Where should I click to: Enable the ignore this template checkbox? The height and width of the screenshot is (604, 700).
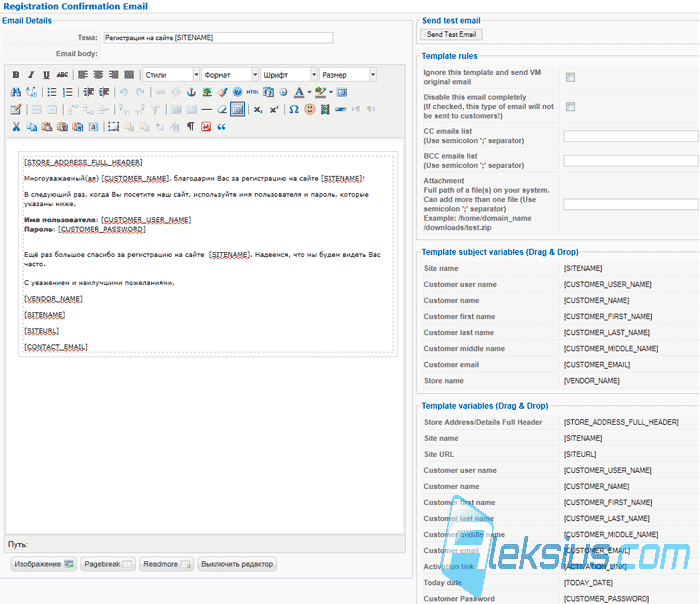tap(570, 77)
